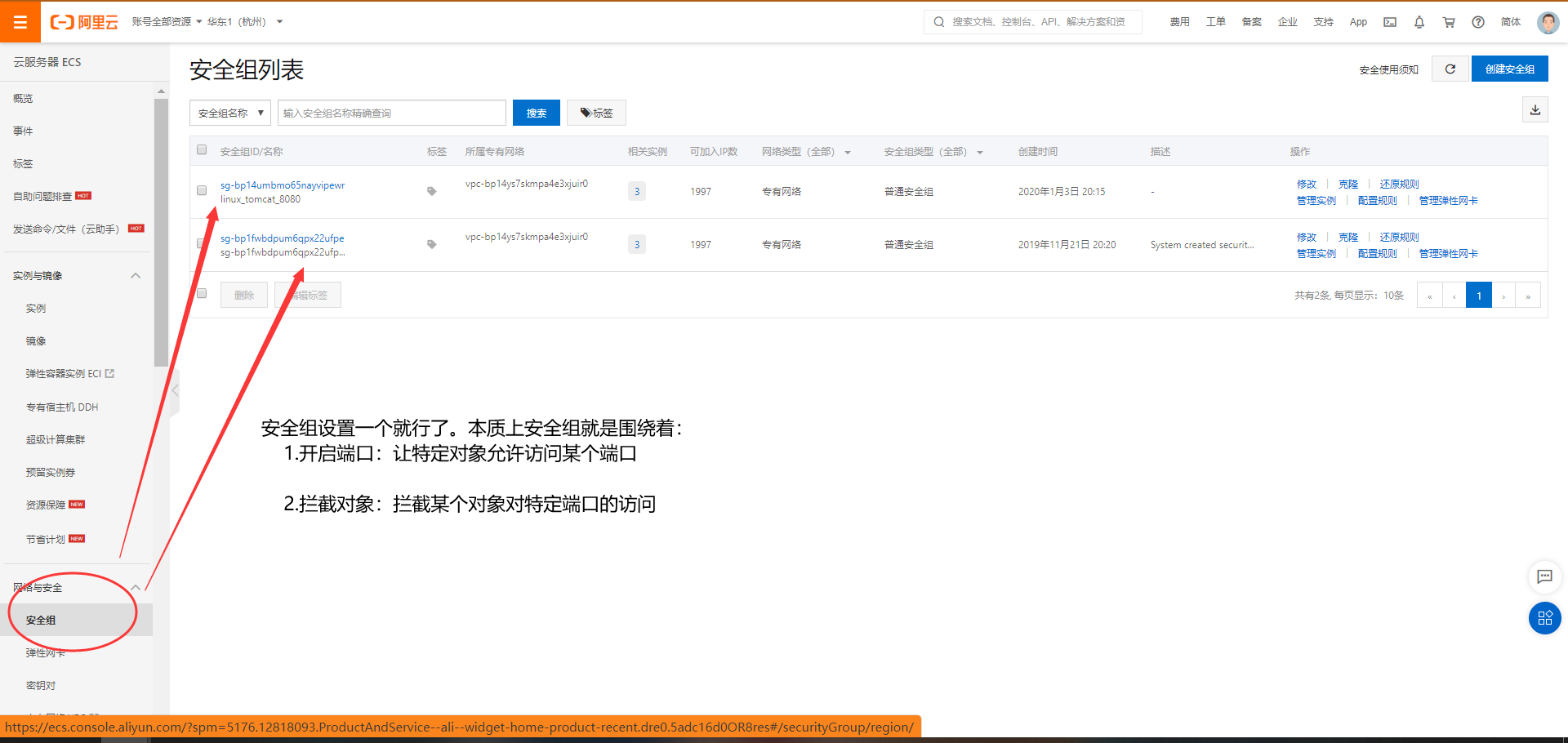Screen dimensions: 1568x743
Task: Open App in top menu
Action: coord(1358,22)
